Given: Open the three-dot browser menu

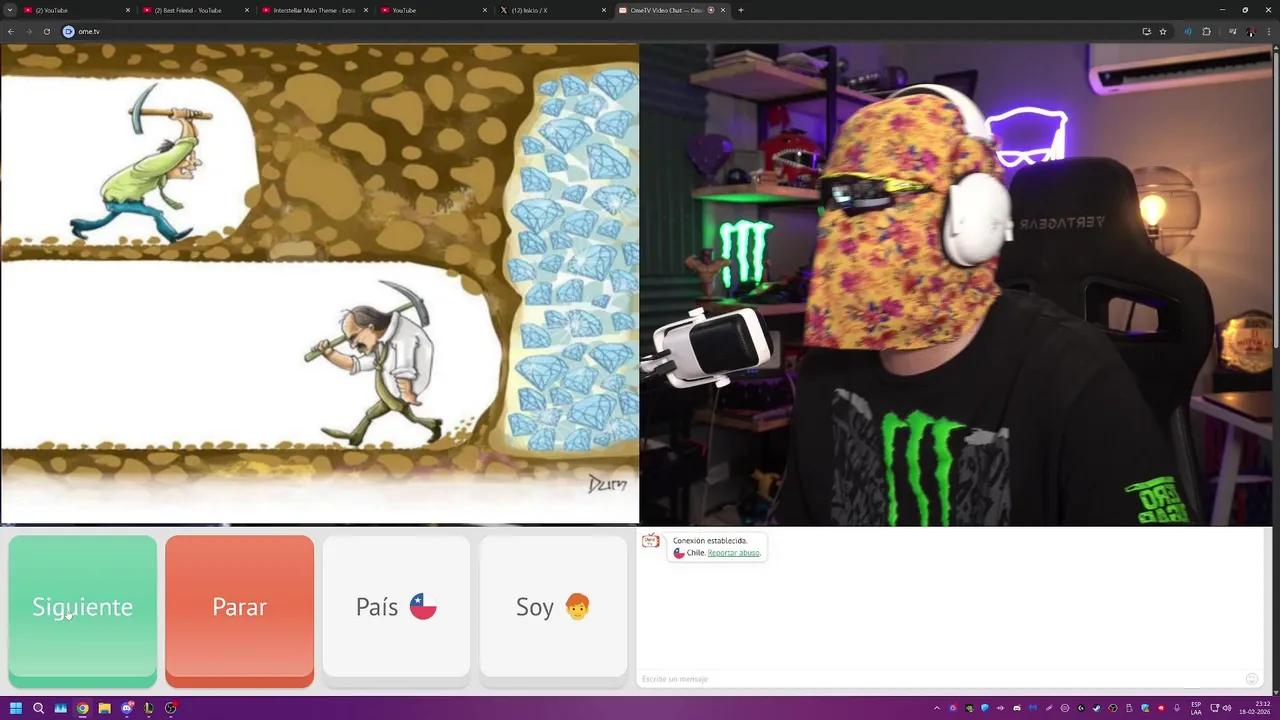Looking at the screenshot, I should click(1269, 31).
